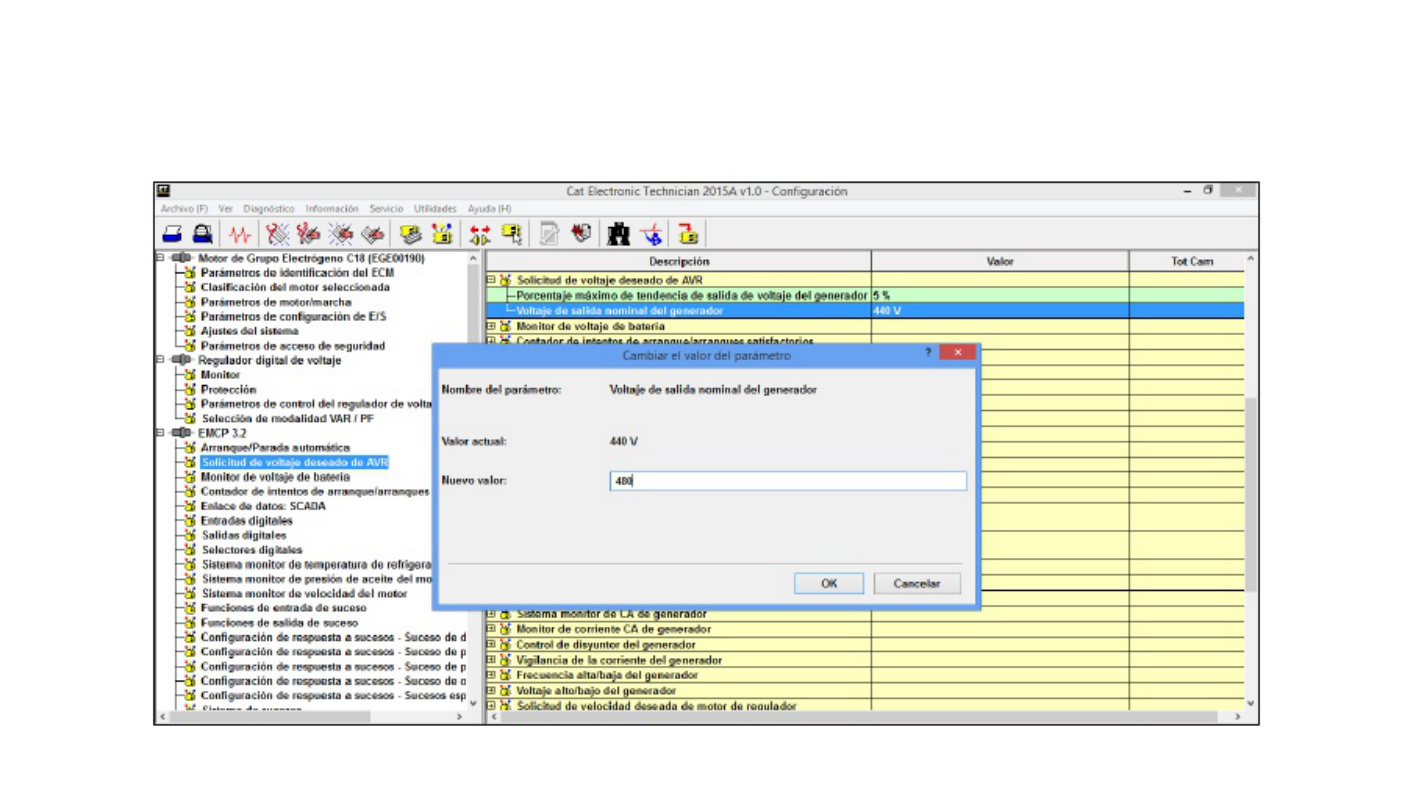Click the ECM selection icon with cursor
This screenshot has width=1413, height=796.
(x=512, y=234)
